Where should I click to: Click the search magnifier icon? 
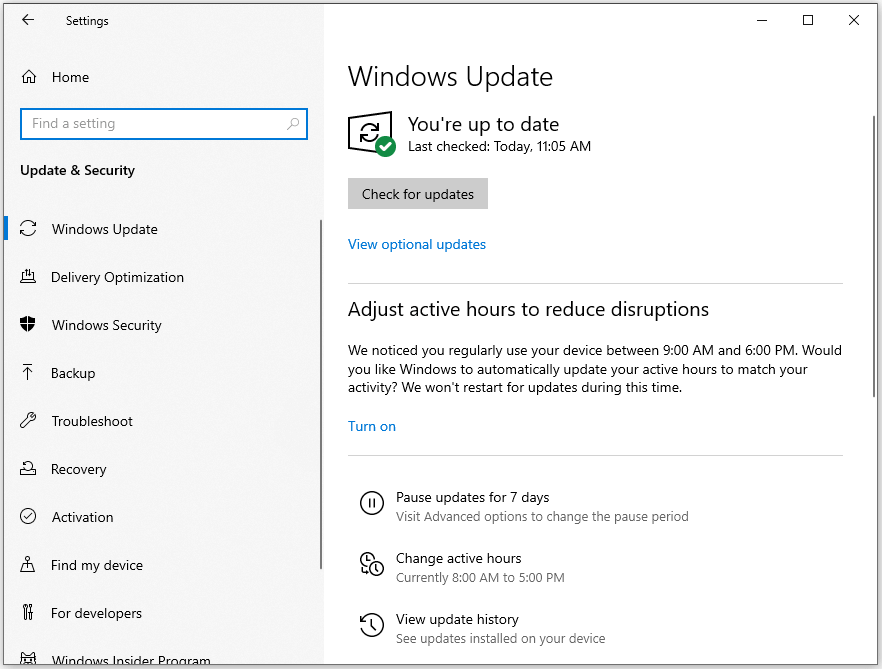[x=293, y=124]
